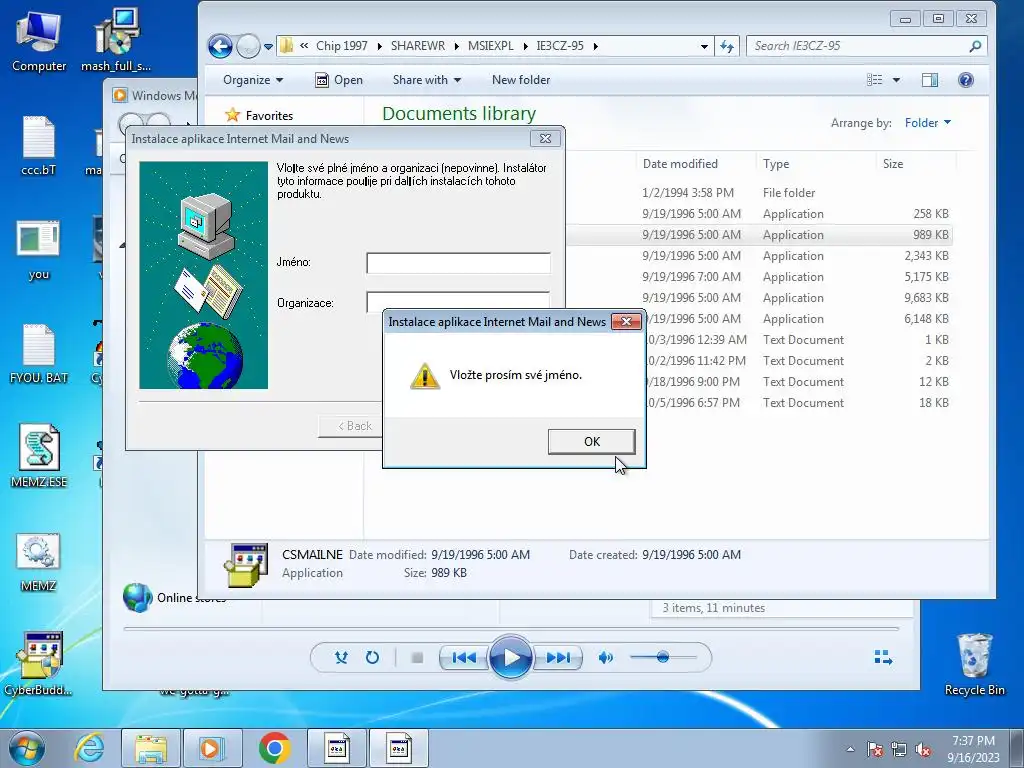
Task: Adjust the Media Player volume slider
Action: coord(663,657)
